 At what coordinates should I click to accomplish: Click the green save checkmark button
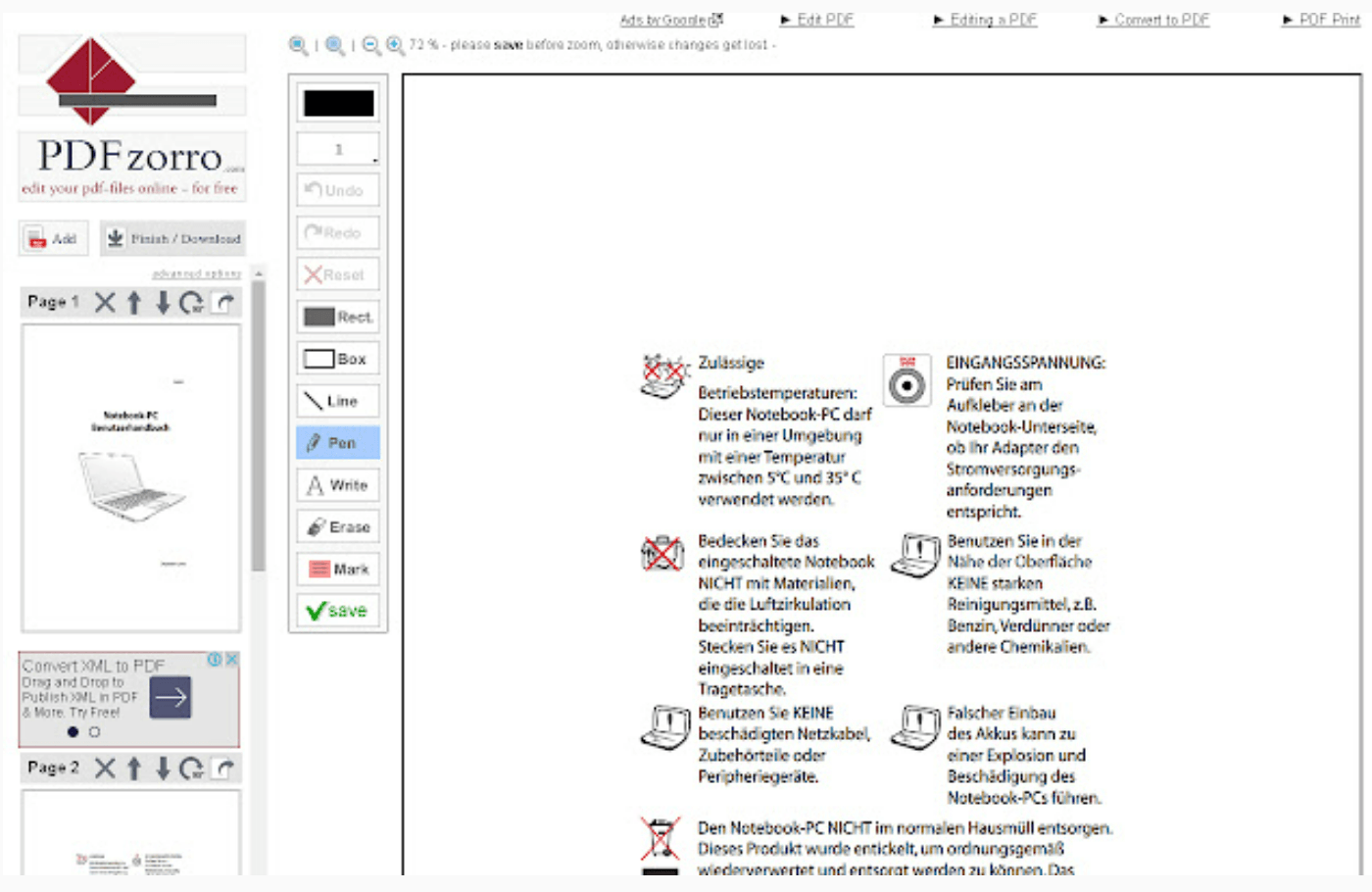(337, 611)
